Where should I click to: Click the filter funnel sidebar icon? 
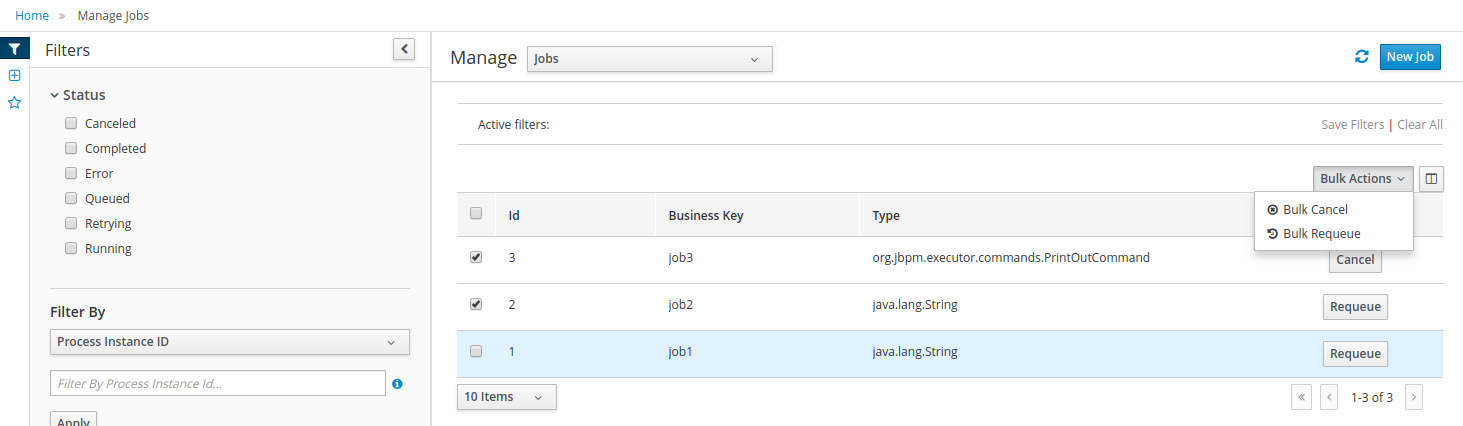click(x=14, y=49)
